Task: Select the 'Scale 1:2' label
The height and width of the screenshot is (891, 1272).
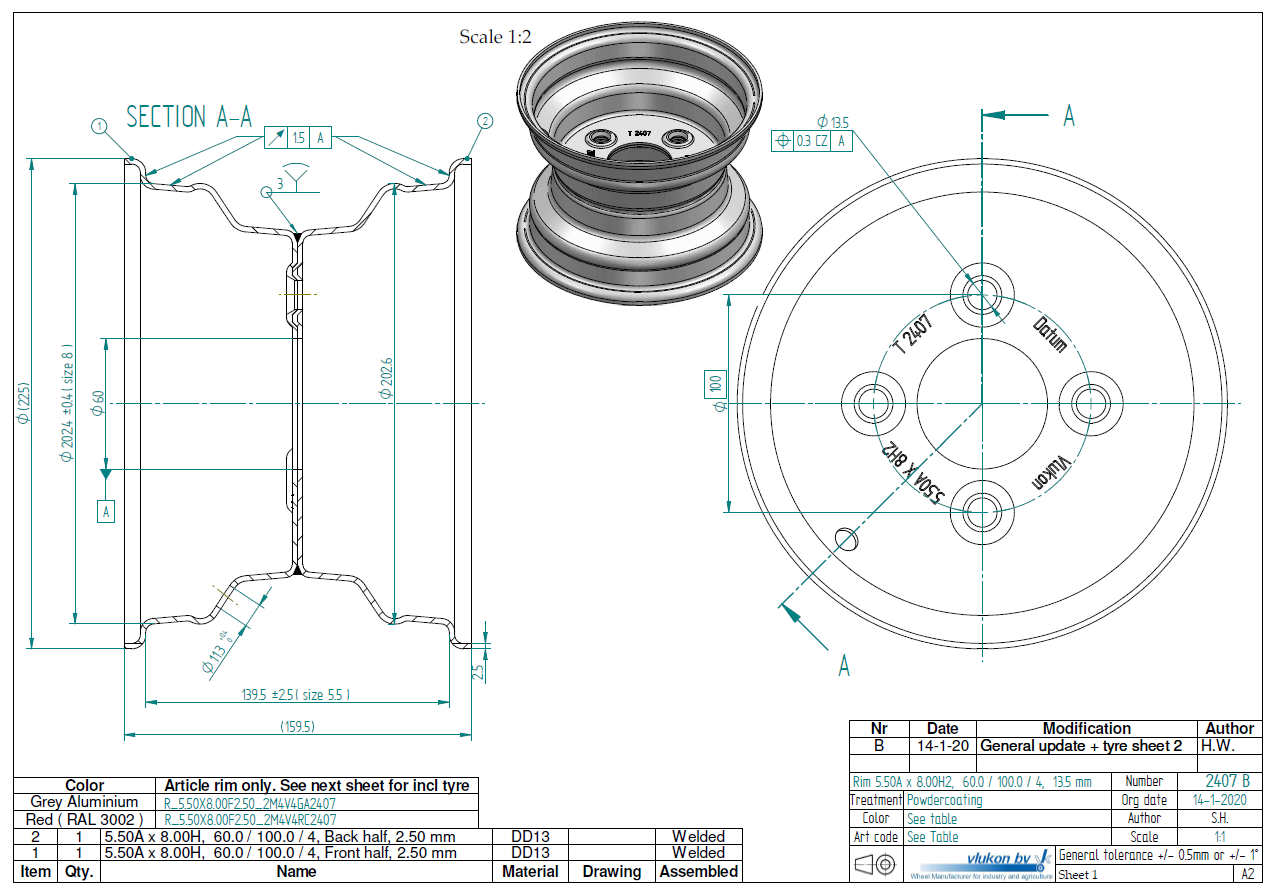Action: [x=495, y=37]
